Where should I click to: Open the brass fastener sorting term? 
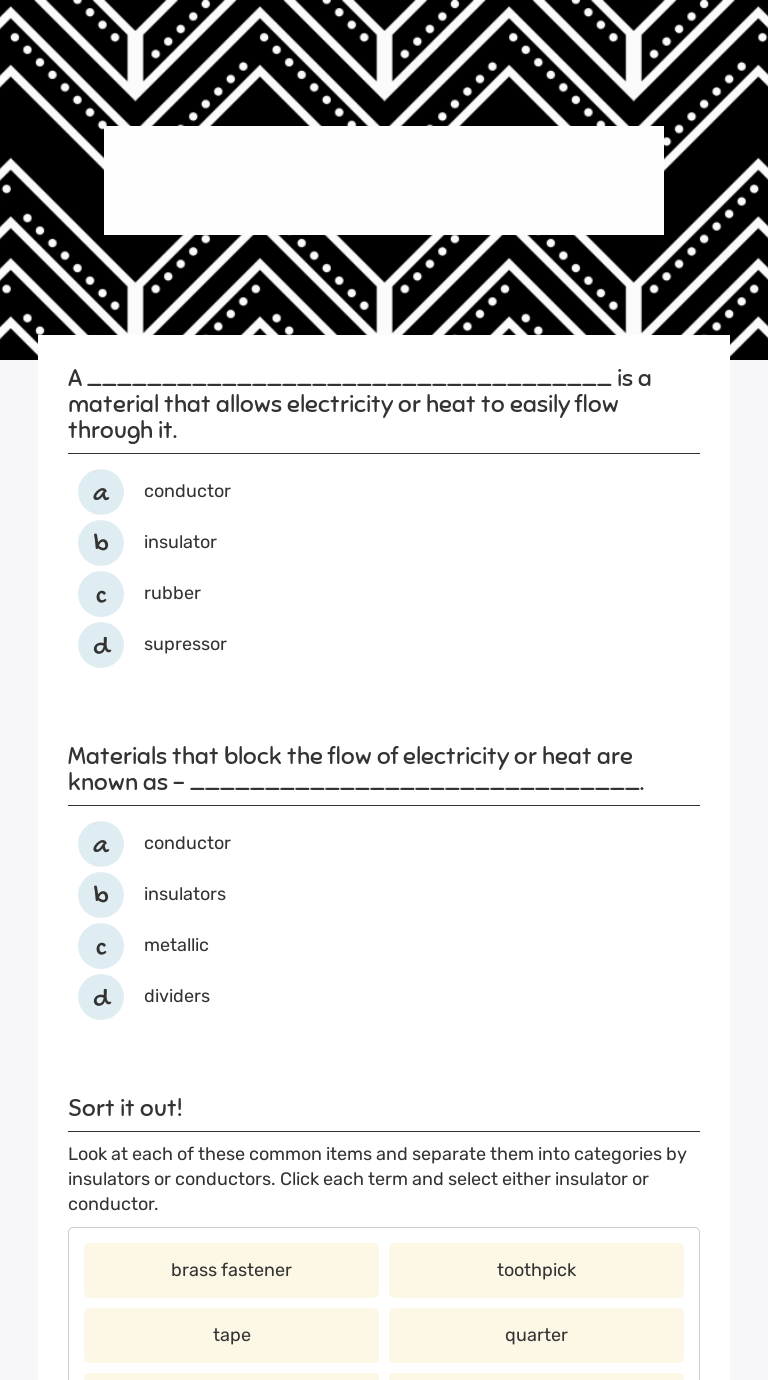pos(231,1270)
